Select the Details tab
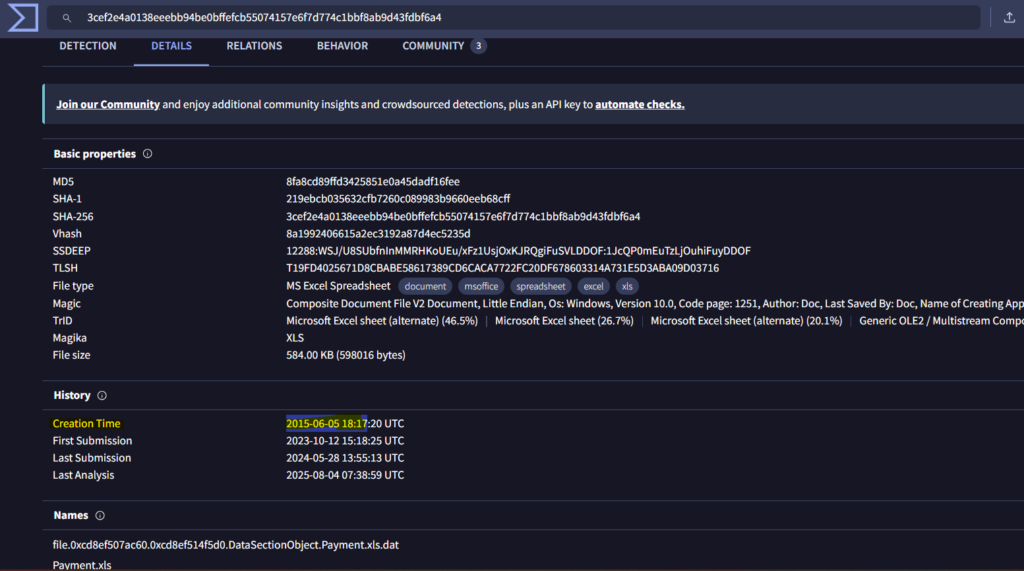 click(x=171, y=46)
